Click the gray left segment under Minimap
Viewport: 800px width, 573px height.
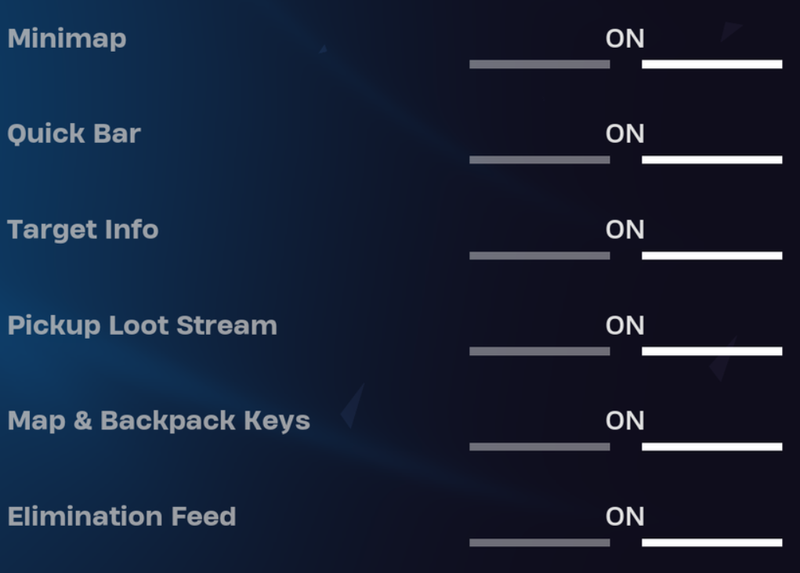[539, 65]
